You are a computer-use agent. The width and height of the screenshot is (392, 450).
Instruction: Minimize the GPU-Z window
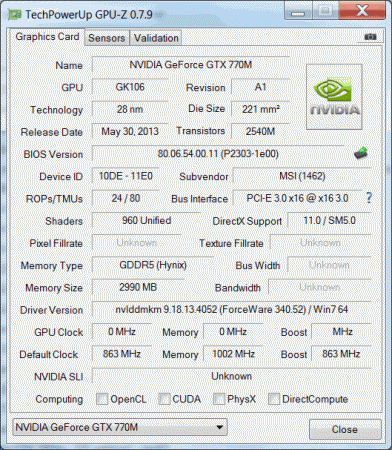click(298, 11)
